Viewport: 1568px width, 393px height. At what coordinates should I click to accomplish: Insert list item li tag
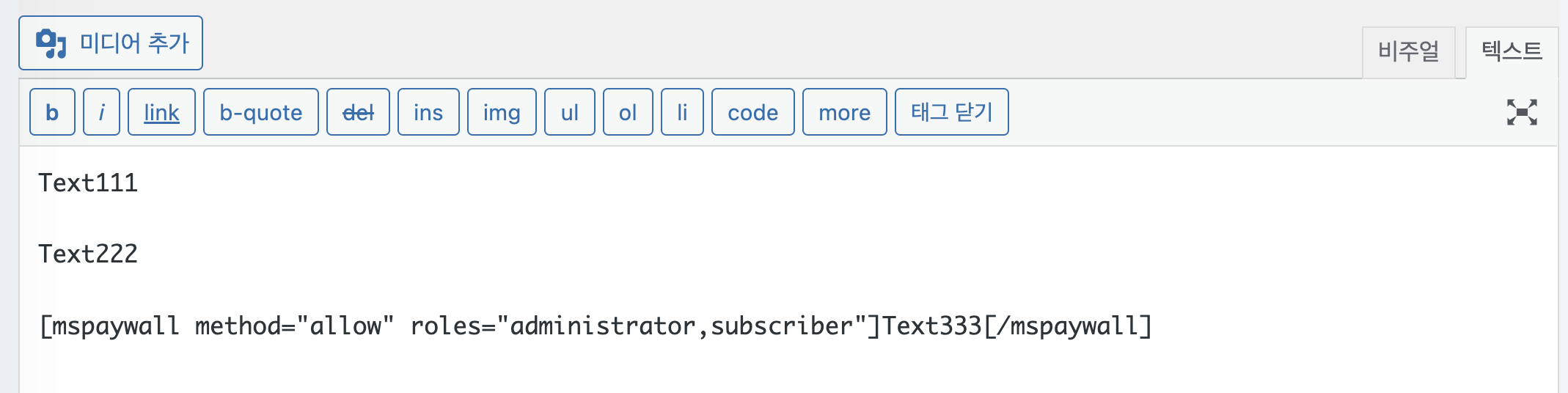pos(682,112)
